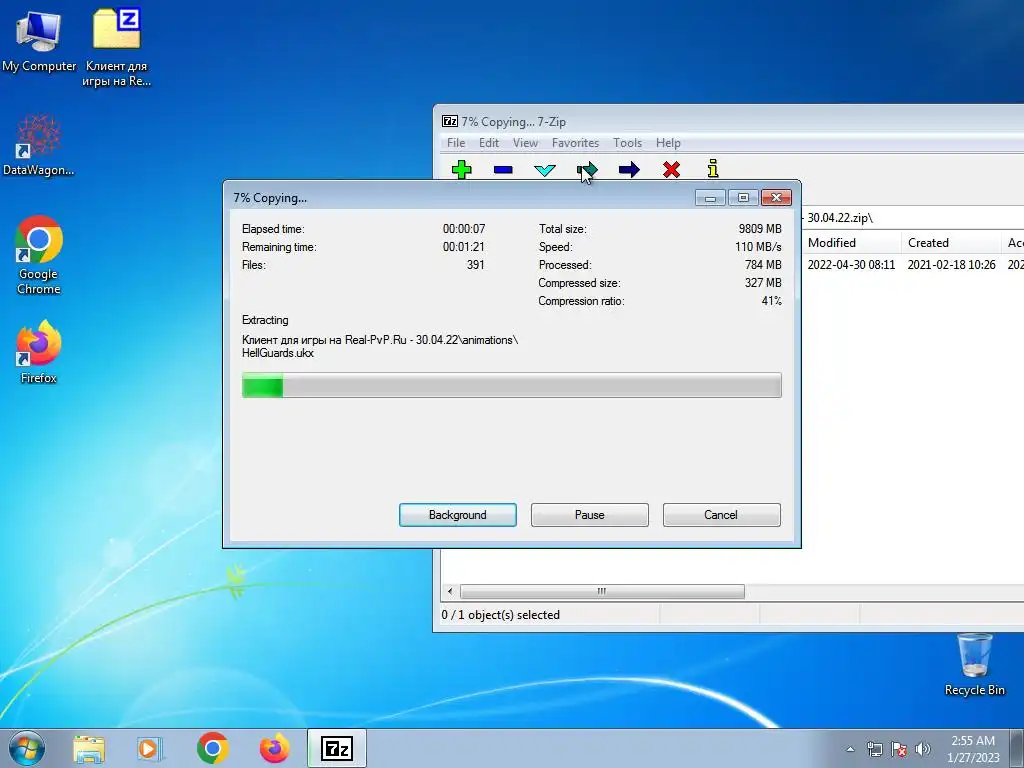1024x768 pixels.
Task: Select the Firefox desktop shortcut
Action: (x=39, y=351)
